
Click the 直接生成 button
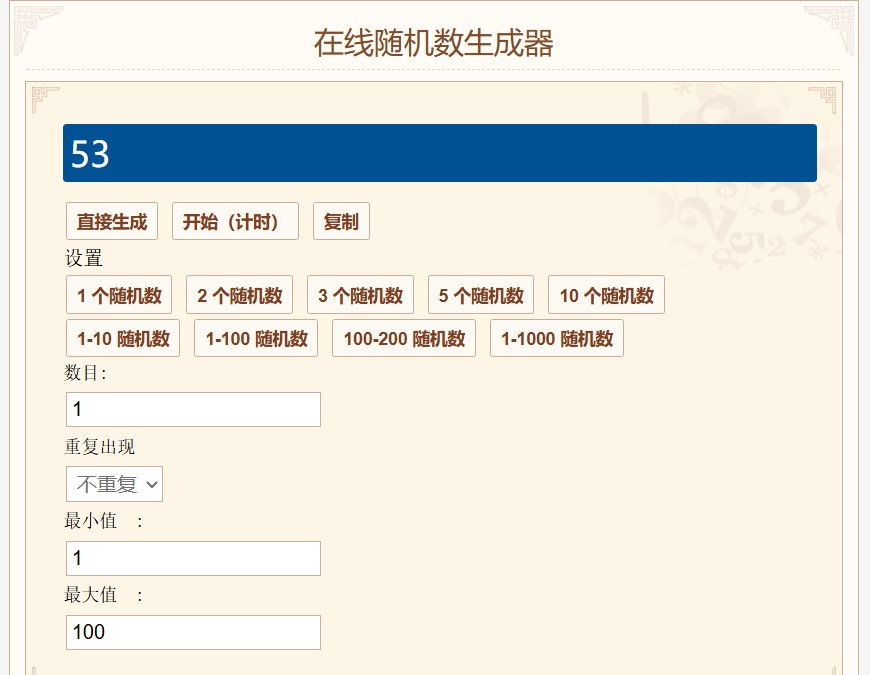pyautogui.click(x=112, y=221)
